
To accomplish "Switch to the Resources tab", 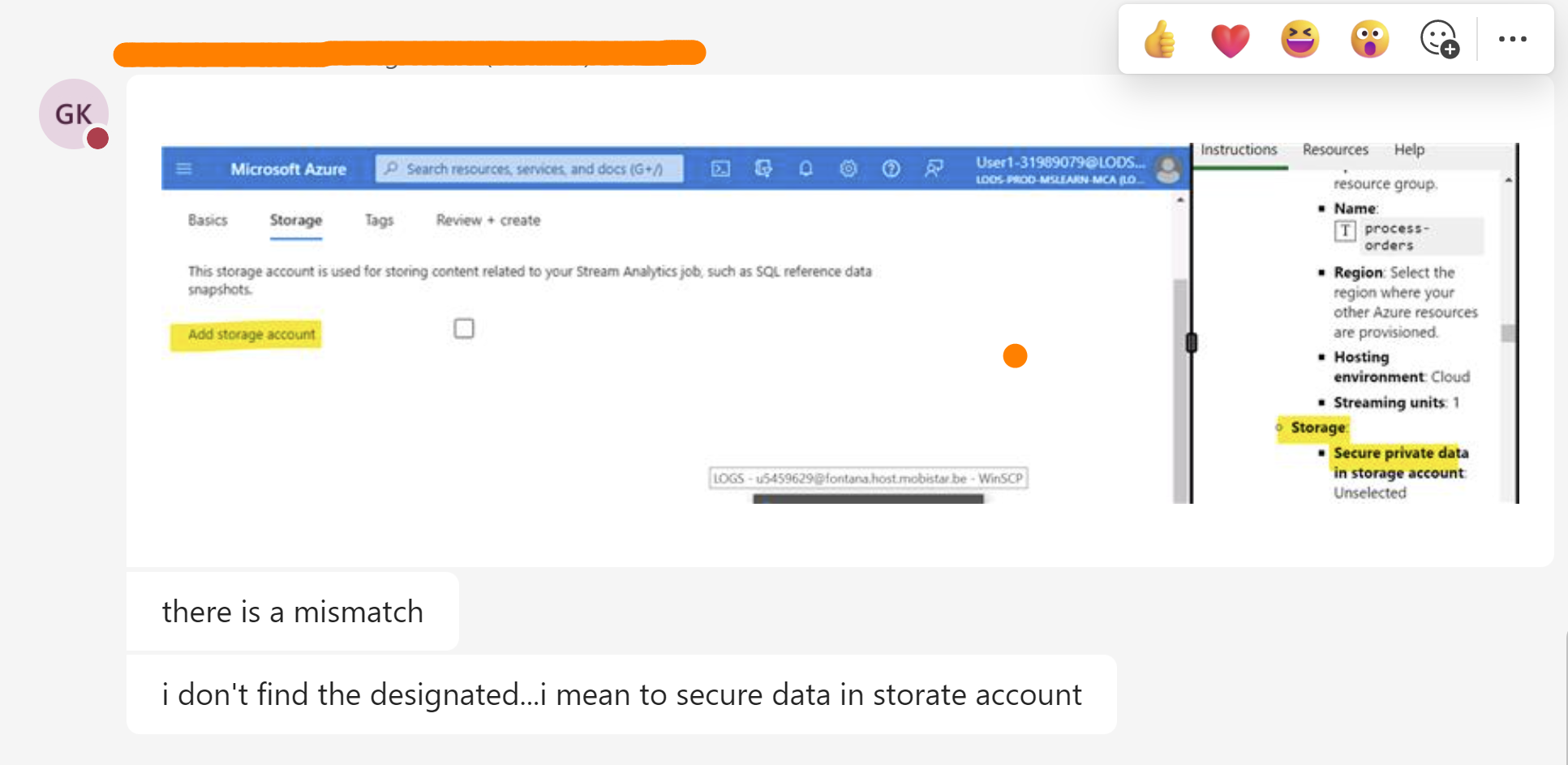I will [1334, 149].
